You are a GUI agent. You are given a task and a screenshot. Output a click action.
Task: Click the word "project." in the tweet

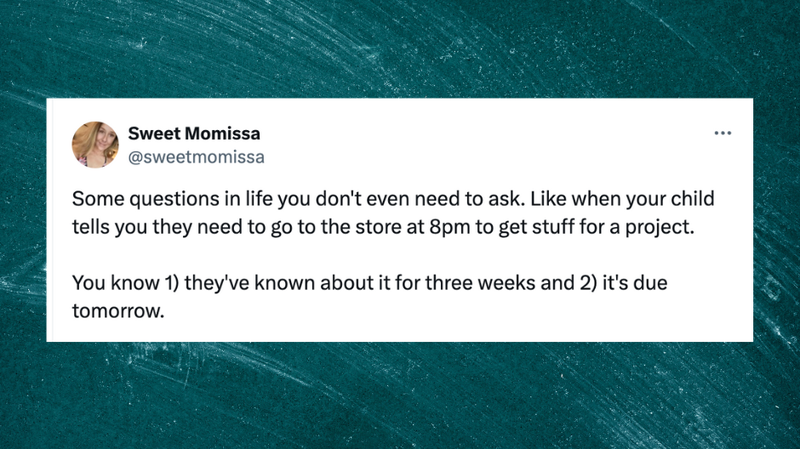654,227
